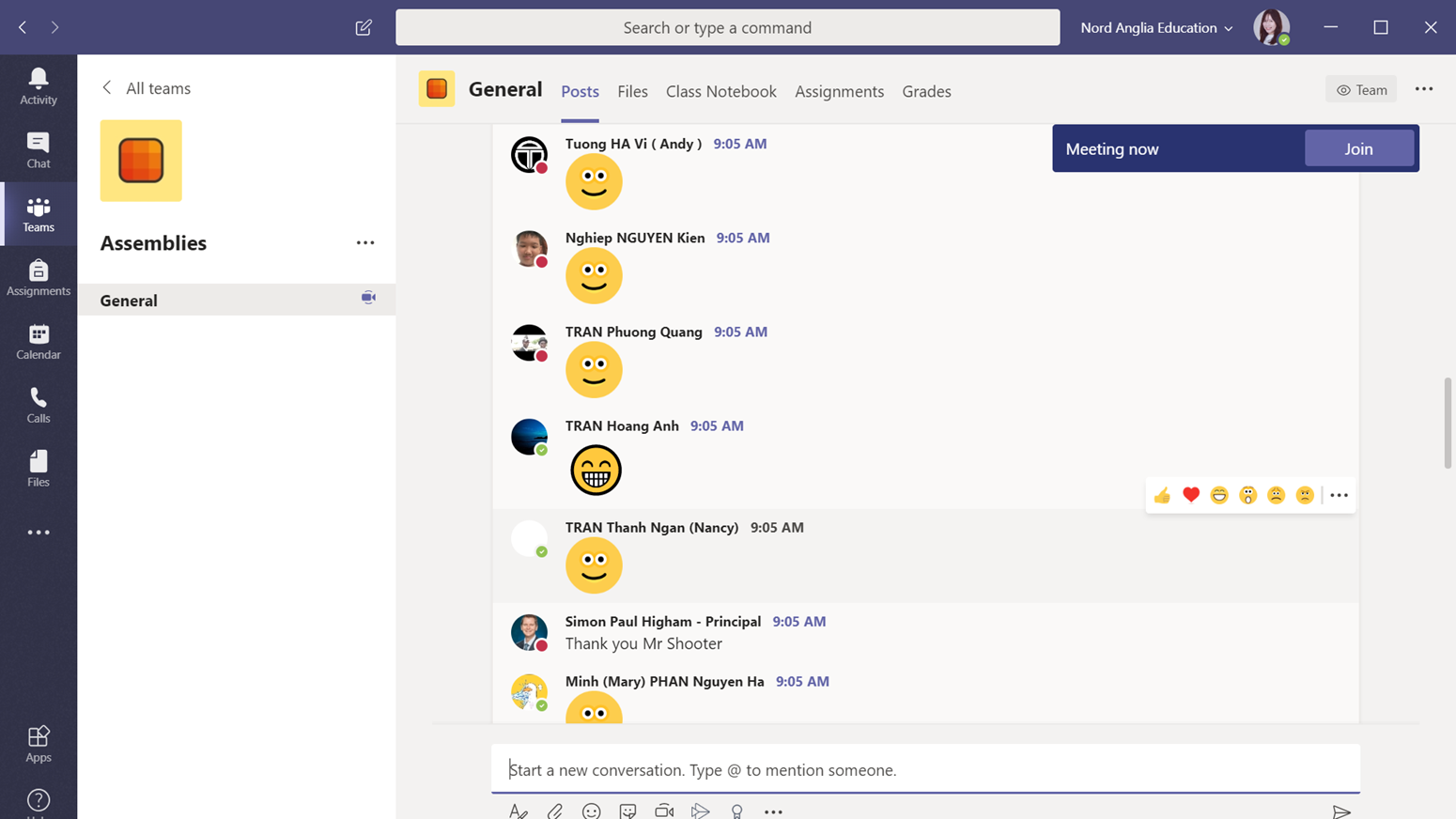Click Tuong HA Vi (Andy) name
The image size is (1456, 819).
click(x=633, y=144)
